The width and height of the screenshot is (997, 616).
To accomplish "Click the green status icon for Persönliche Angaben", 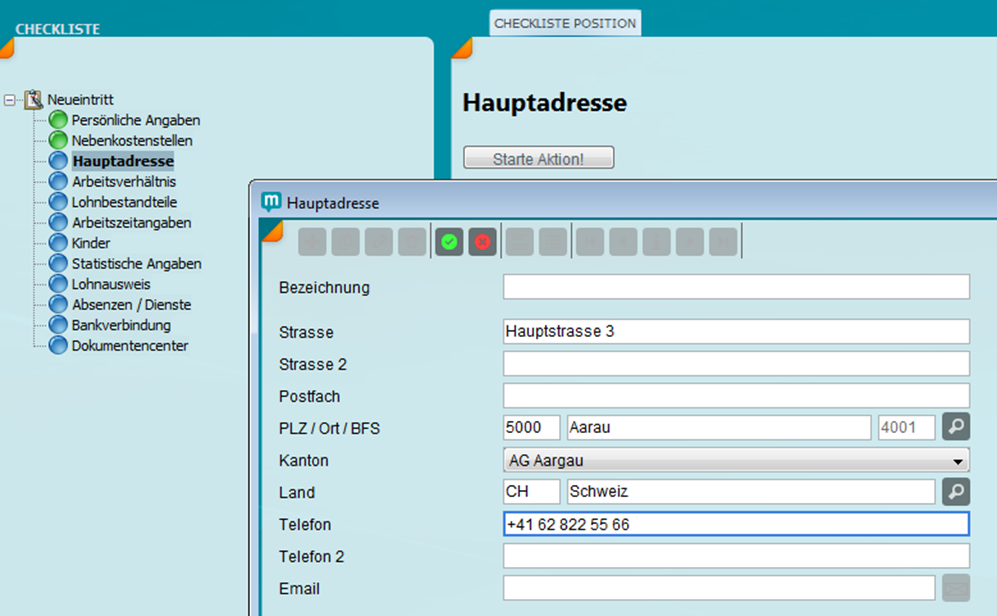I will click(59, 120).
